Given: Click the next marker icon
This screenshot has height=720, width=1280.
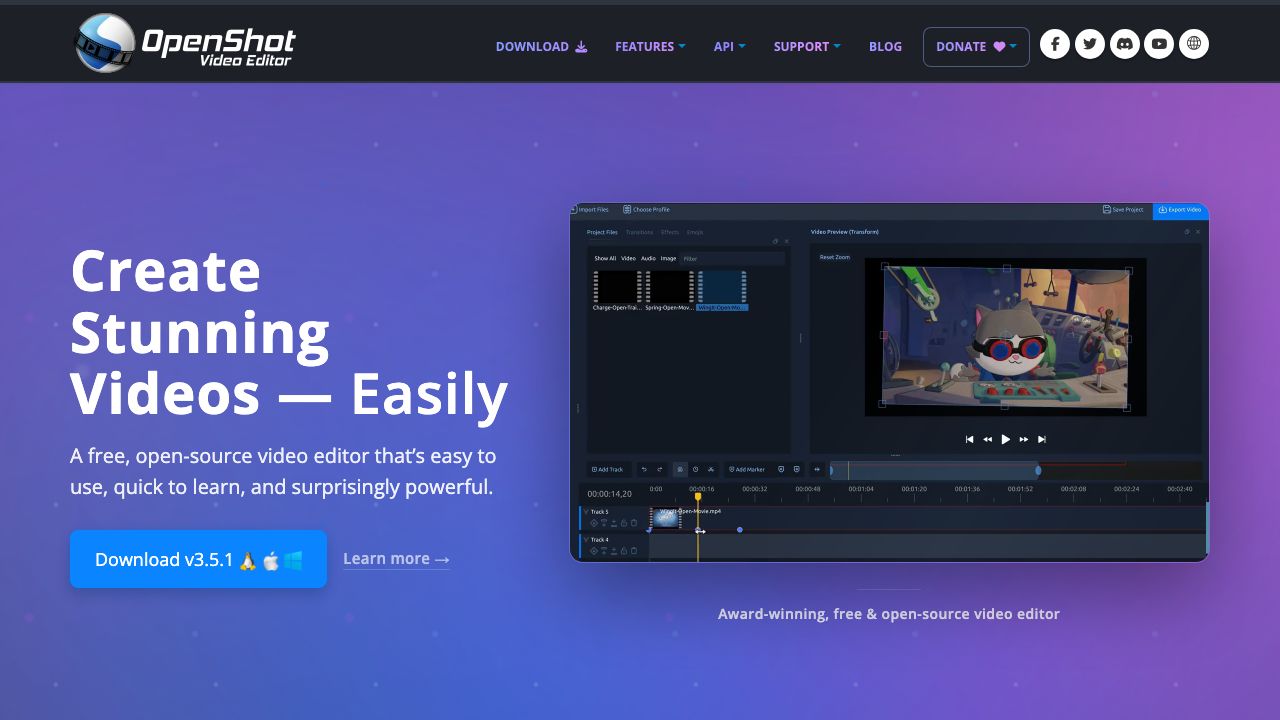Looking at the screenshot, I should point(797,469).
